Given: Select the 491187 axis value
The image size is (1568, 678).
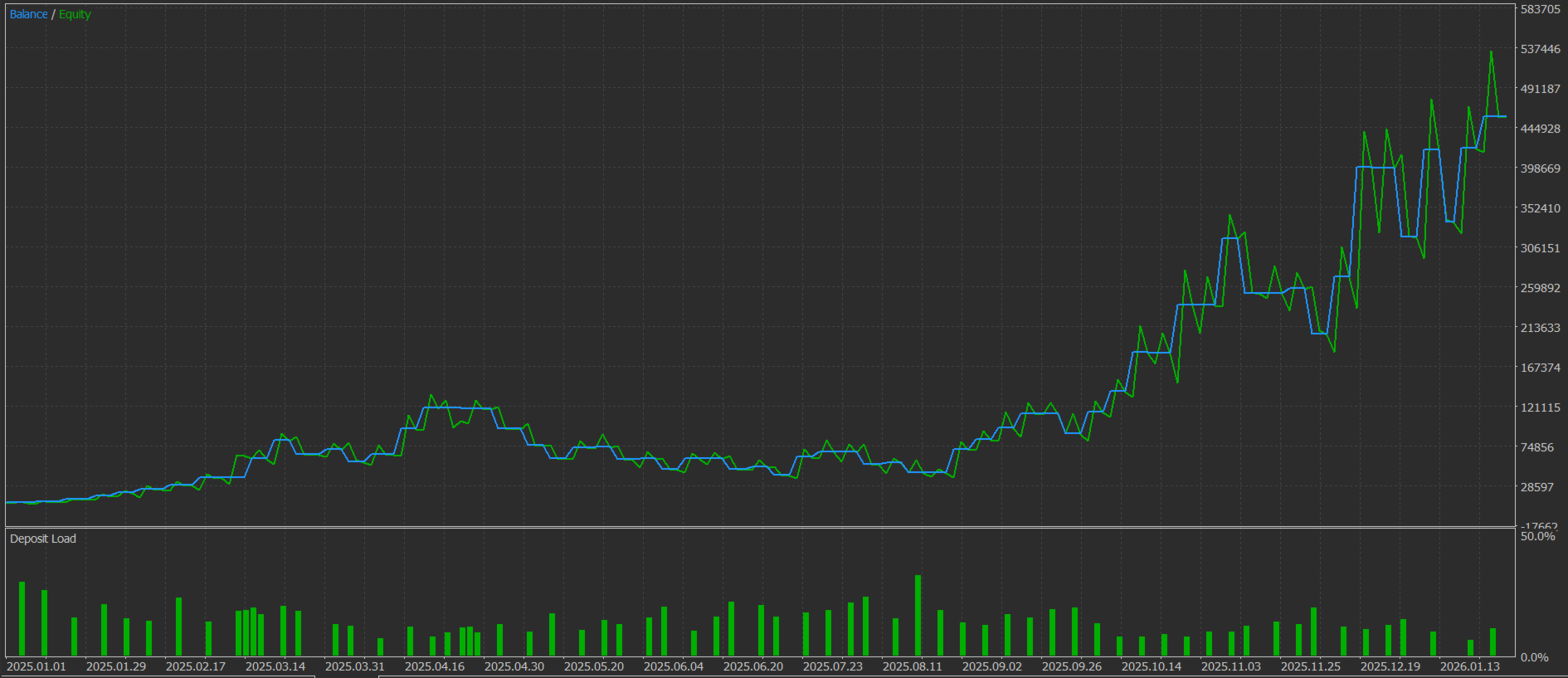Looking at the screenshot, I should tap(1540, 89).
